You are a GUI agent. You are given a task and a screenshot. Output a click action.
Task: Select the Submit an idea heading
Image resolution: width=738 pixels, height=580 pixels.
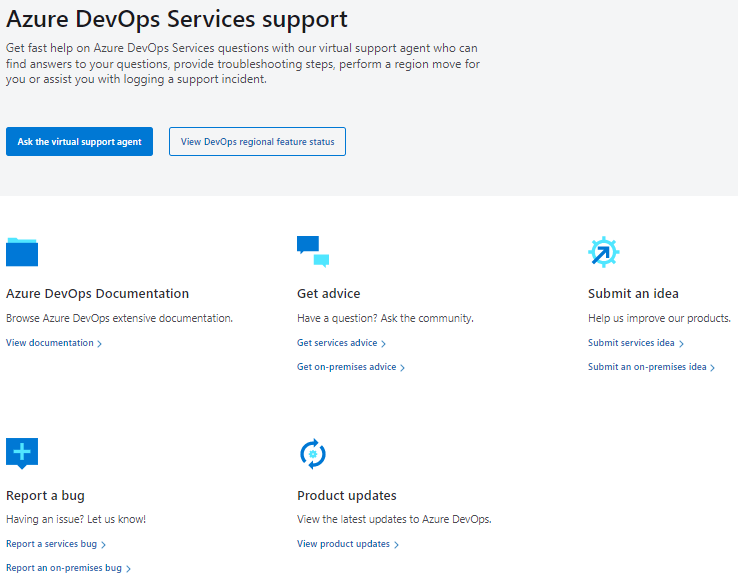point(633,293)
